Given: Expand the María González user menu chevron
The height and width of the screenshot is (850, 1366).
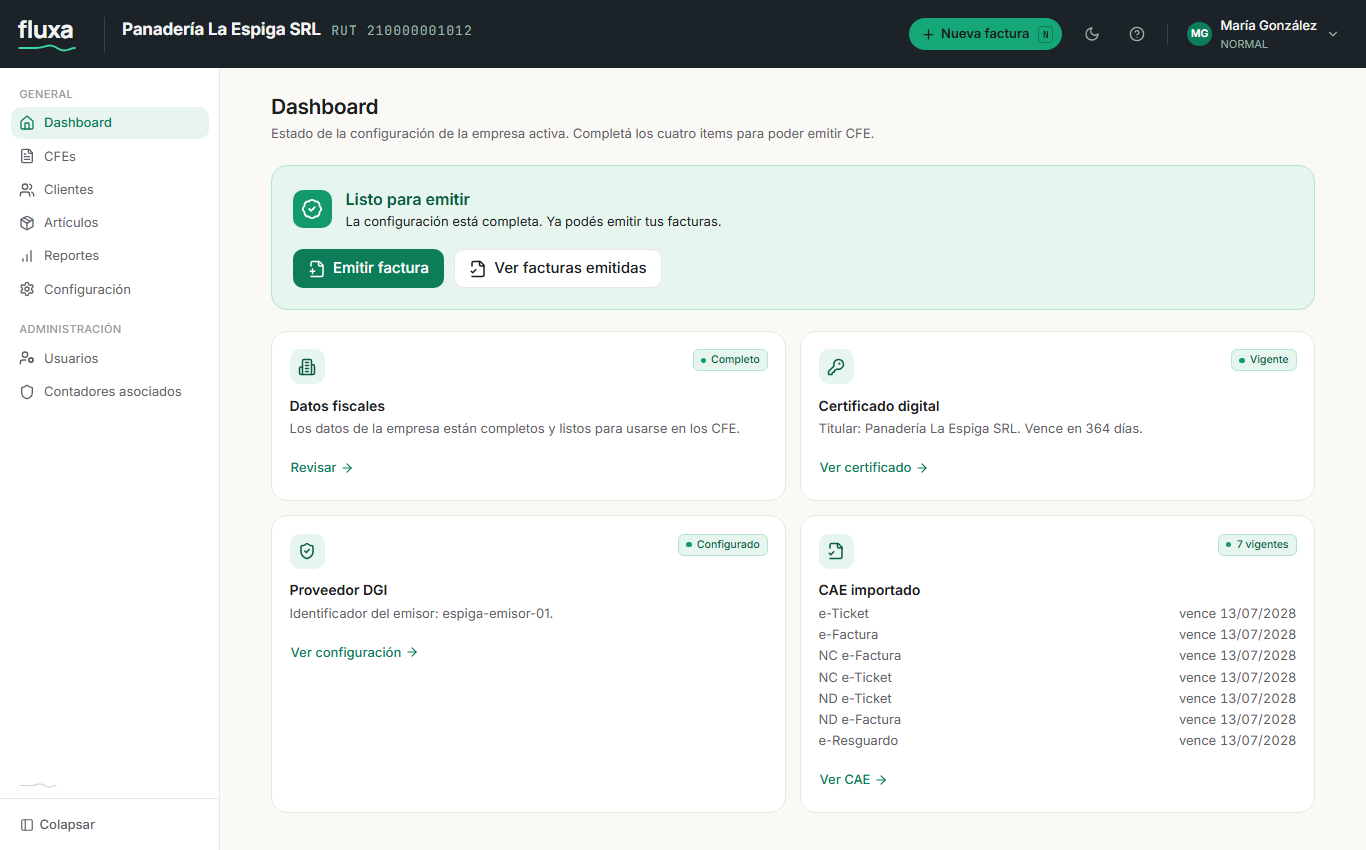Looking at the screenshot, I should click(x=1332, y=34).
